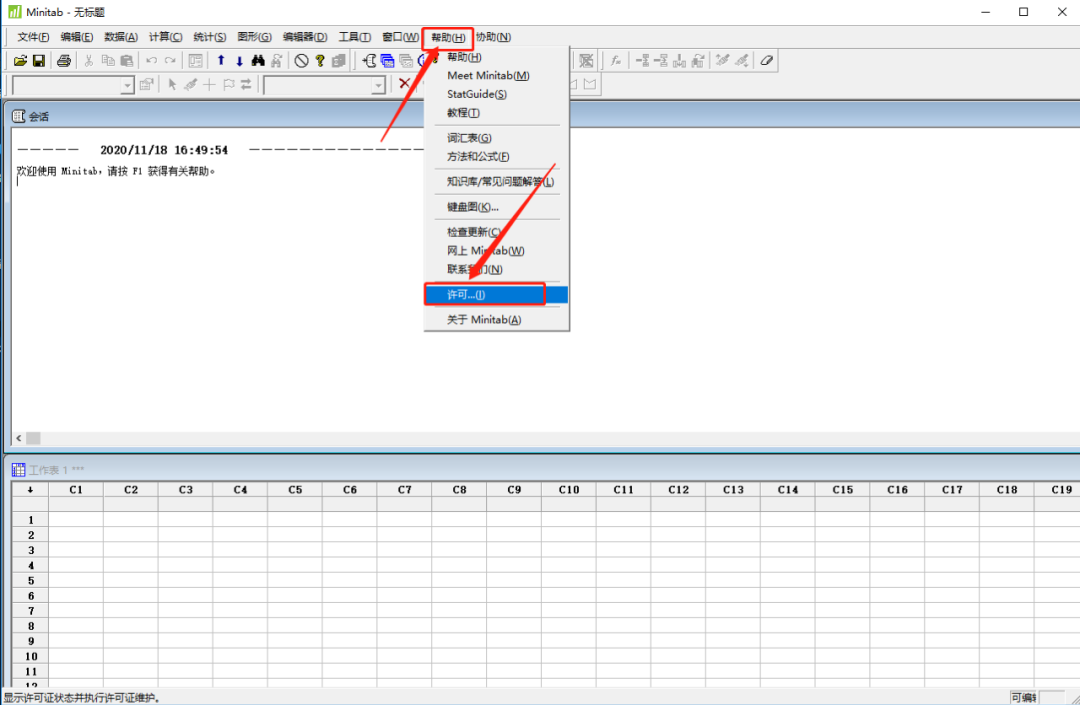Open the 计算(C) menu
This screenshot has width=1080, height=705.
165,37
